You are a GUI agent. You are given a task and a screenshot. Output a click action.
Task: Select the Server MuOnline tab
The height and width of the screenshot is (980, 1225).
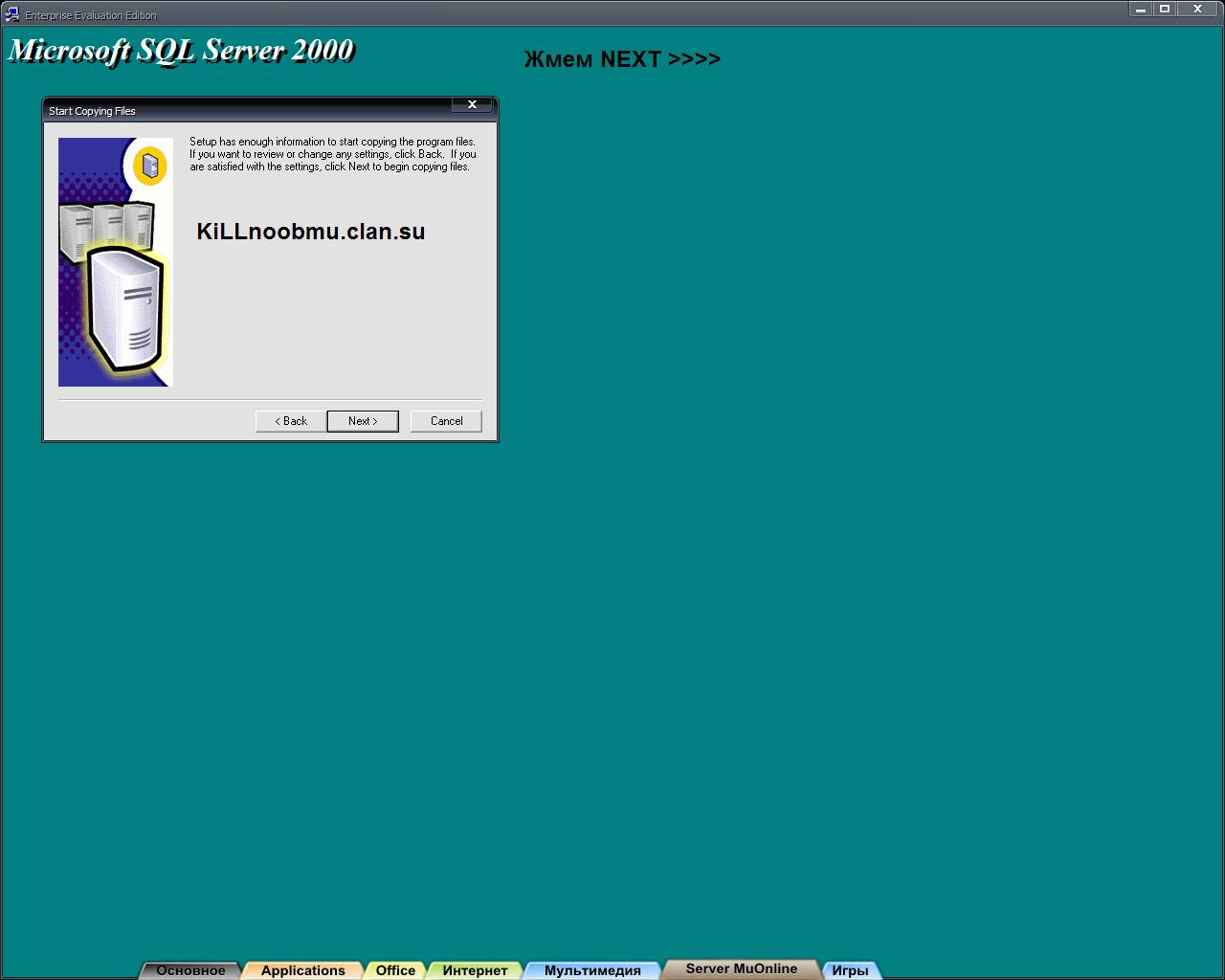(x=741, y=969)
